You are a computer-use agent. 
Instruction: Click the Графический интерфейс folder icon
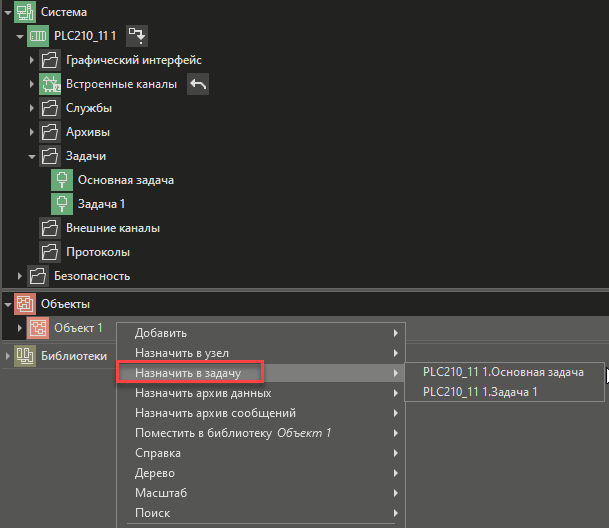50,60
